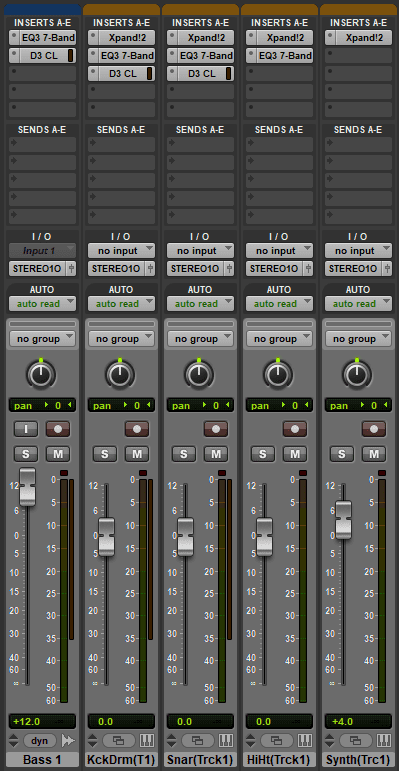Open the instrument view for Synth(Trc1) track
This screenshot has height=771, width=399.
(385, 740)
